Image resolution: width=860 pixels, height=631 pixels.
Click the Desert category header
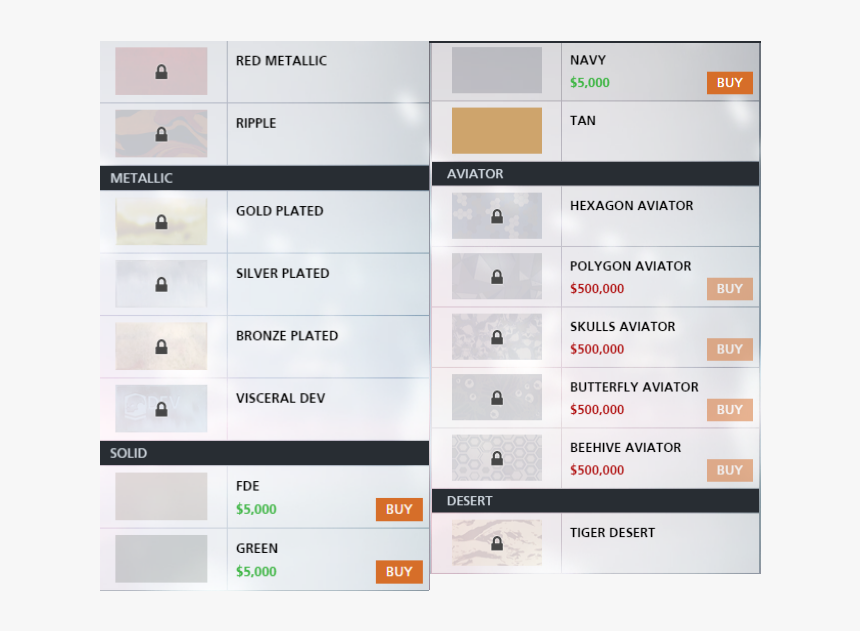[x=596, y=501]
